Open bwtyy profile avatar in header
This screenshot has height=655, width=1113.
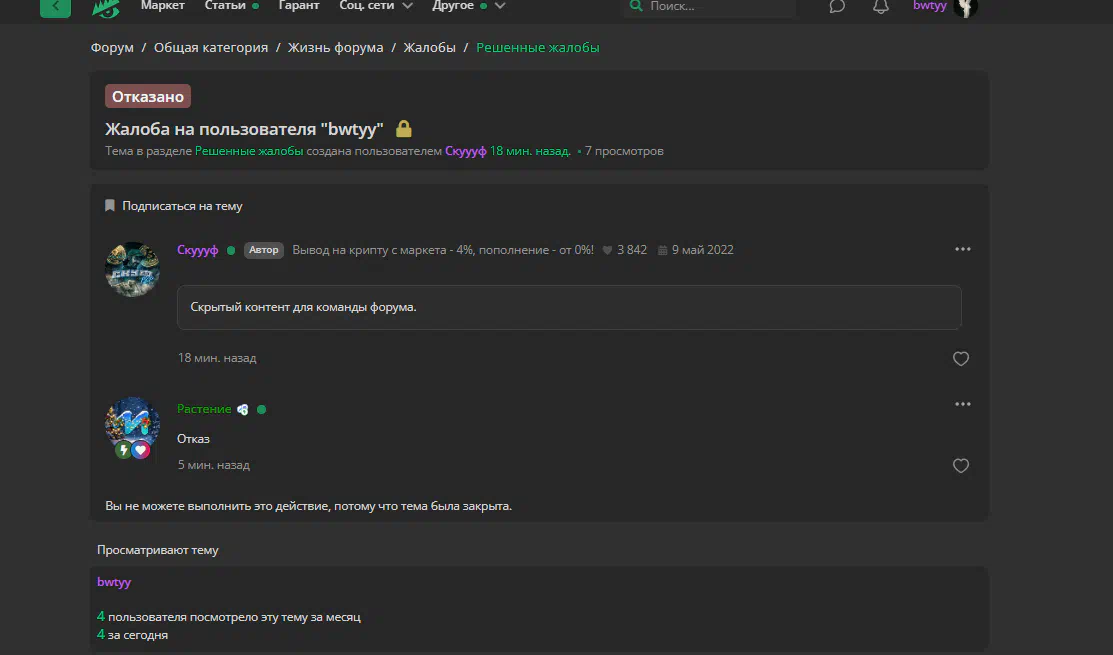click(965, 7)
